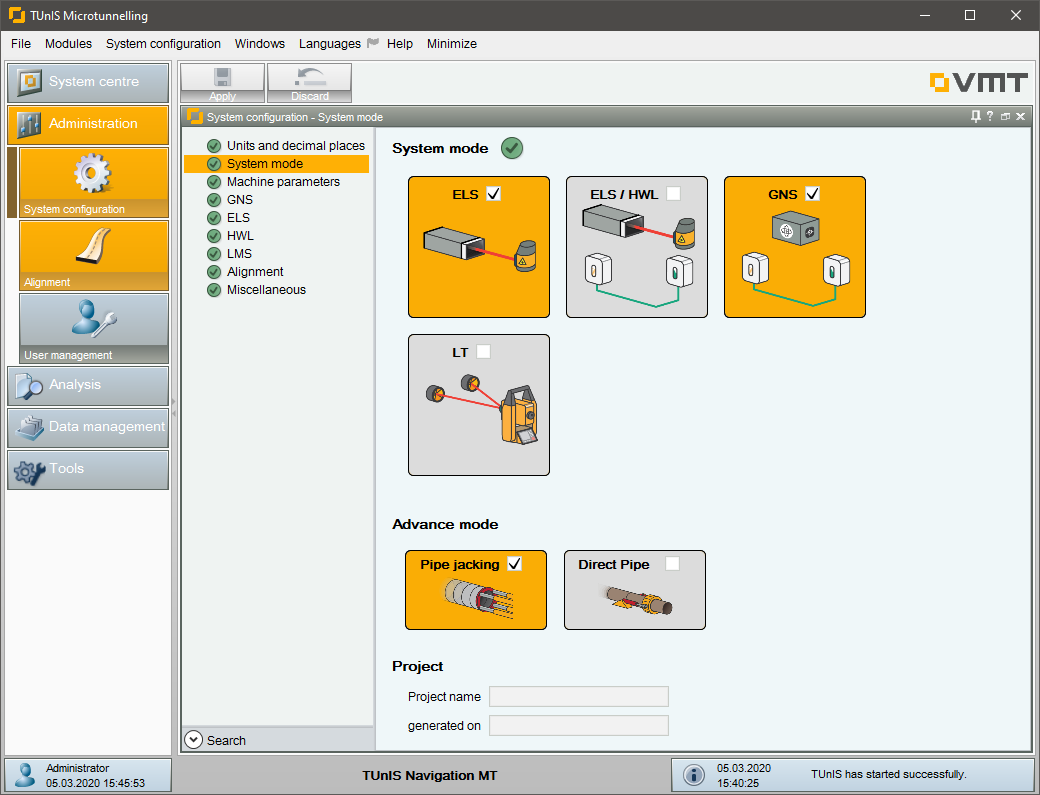Image resolution: width=1040 pixels, height=795 pixels.
Task: Open the Alignment road icon tile
Action: 94,255
